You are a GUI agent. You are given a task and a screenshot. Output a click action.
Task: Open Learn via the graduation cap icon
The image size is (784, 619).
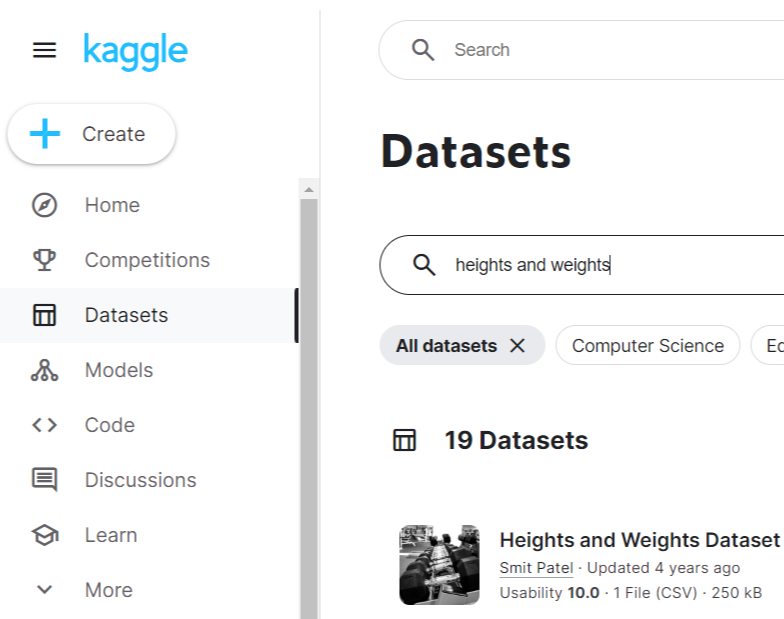44,535
